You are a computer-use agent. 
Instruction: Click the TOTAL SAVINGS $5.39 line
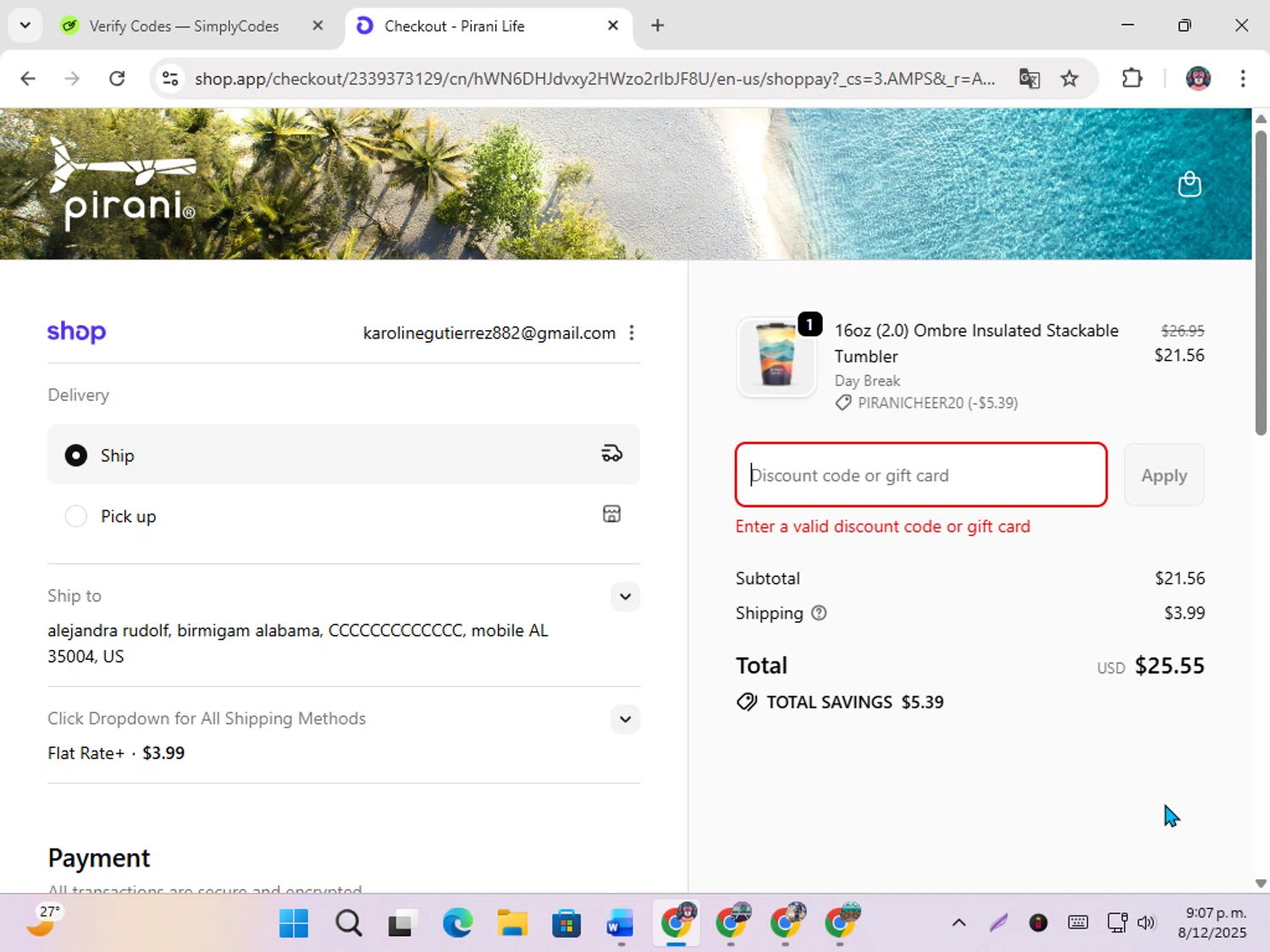(840, 702)
